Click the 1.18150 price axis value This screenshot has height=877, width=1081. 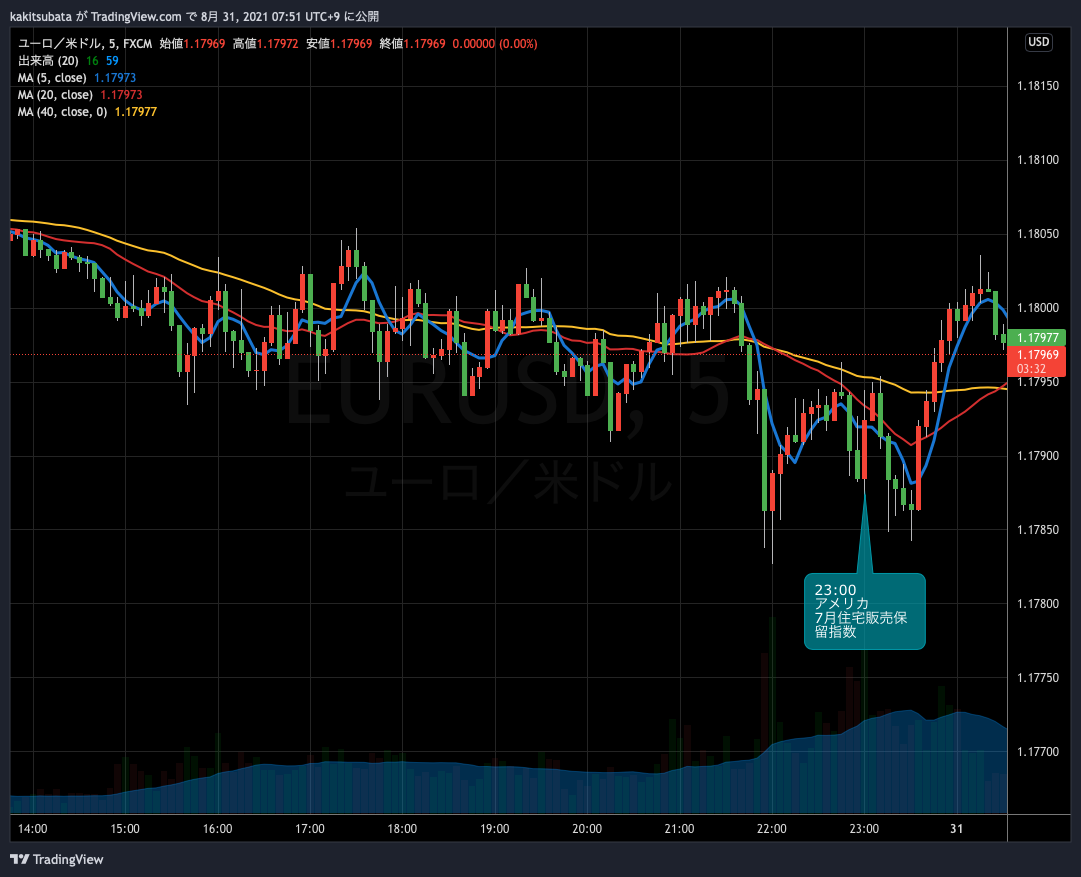tap(1038, 86)
